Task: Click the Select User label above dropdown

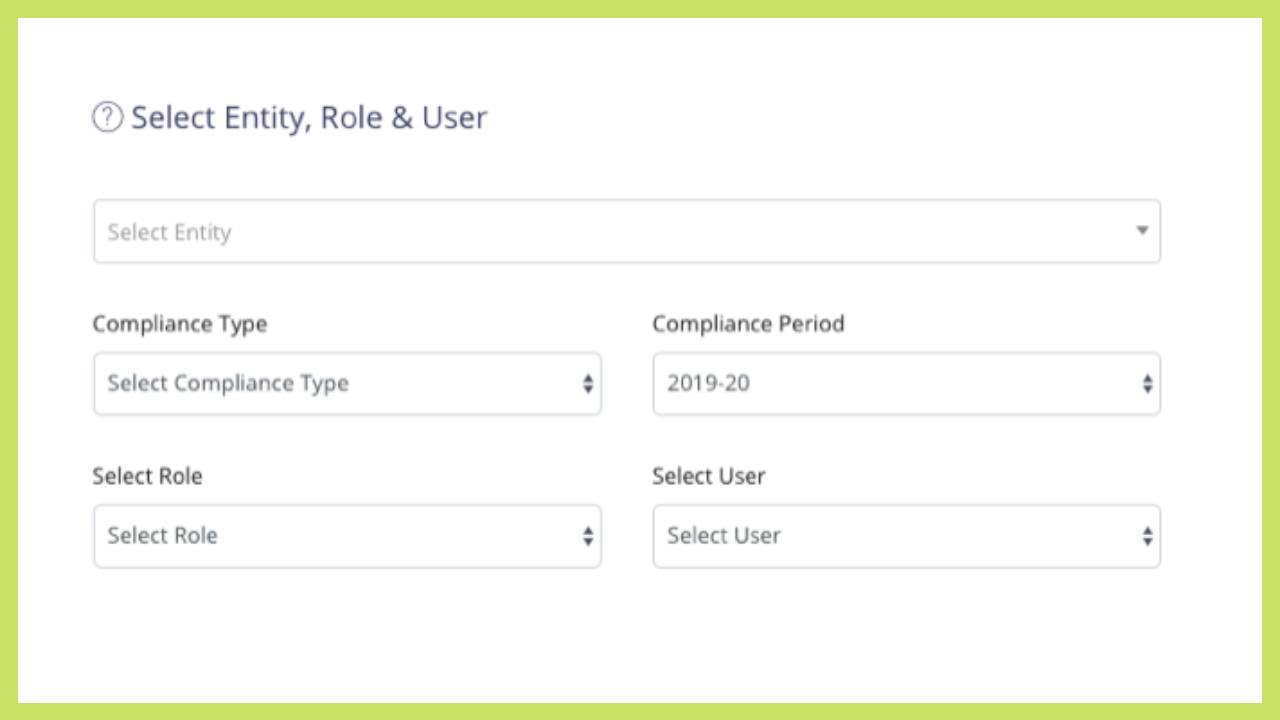Action: pos(708,476)
